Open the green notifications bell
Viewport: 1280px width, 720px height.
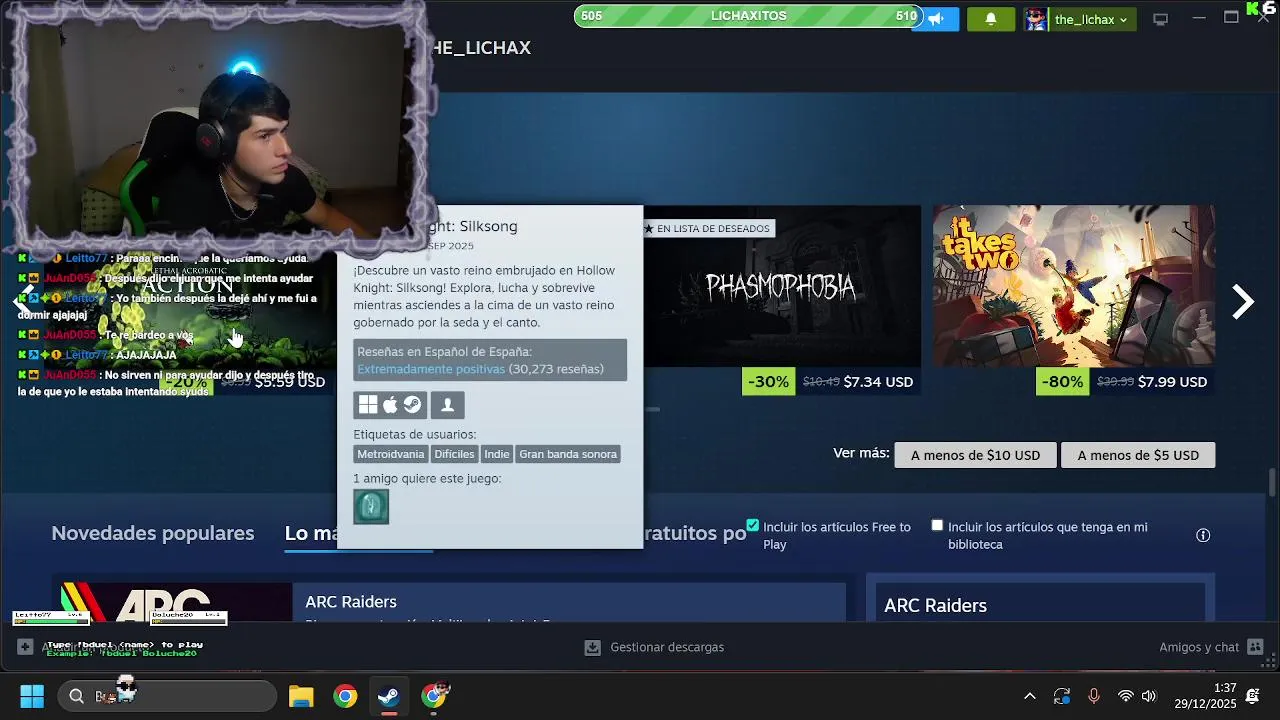coord(991,19)
